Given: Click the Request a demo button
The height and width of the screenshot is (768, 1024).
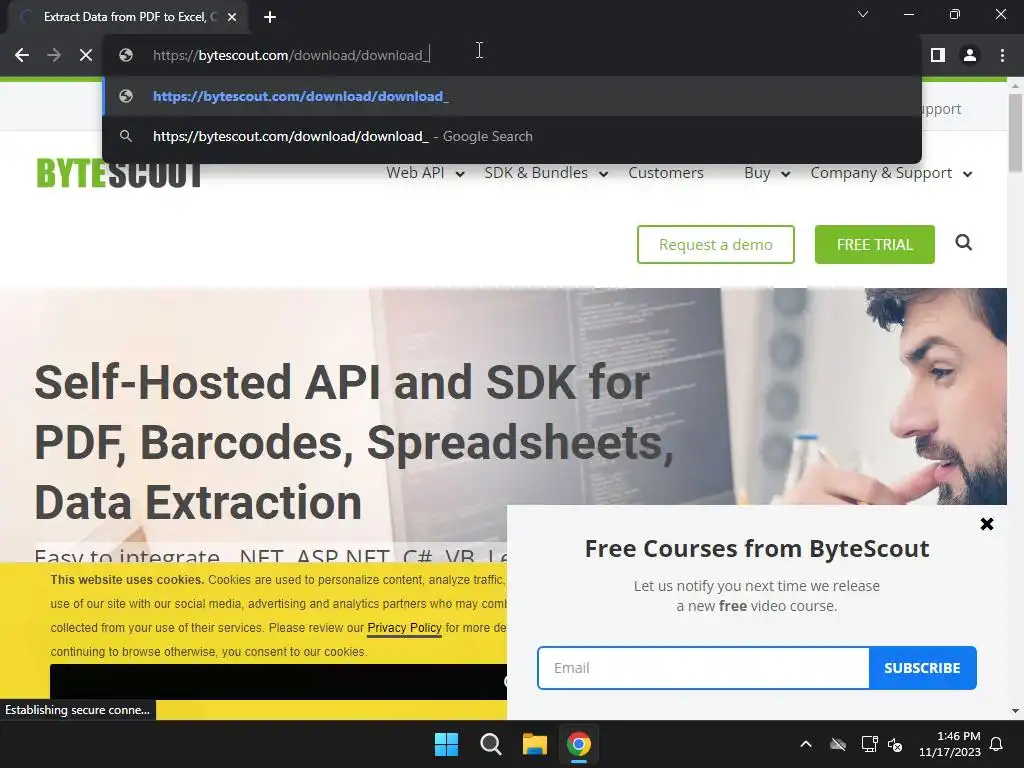Looking at the screenshot, I should click(716, 245).
